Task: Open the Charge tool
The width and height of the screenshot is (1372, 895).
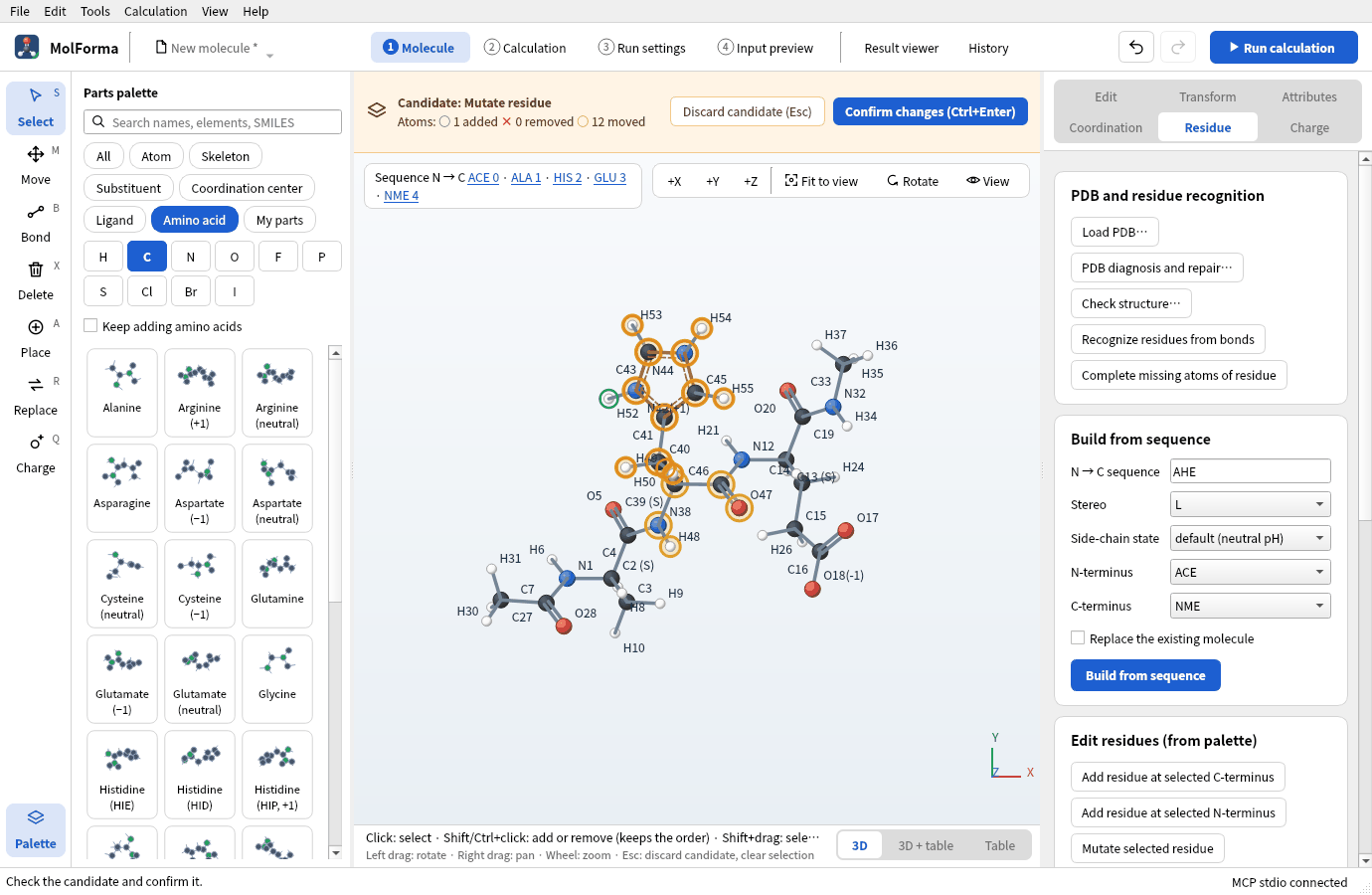Action: tap(36, 453)
